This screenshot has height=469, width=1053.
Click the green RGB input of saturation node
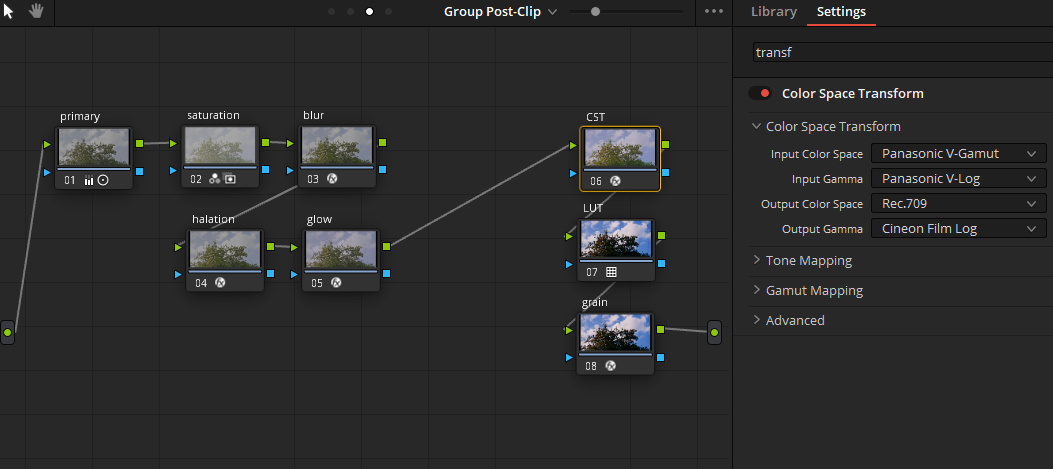coord(173,143)
